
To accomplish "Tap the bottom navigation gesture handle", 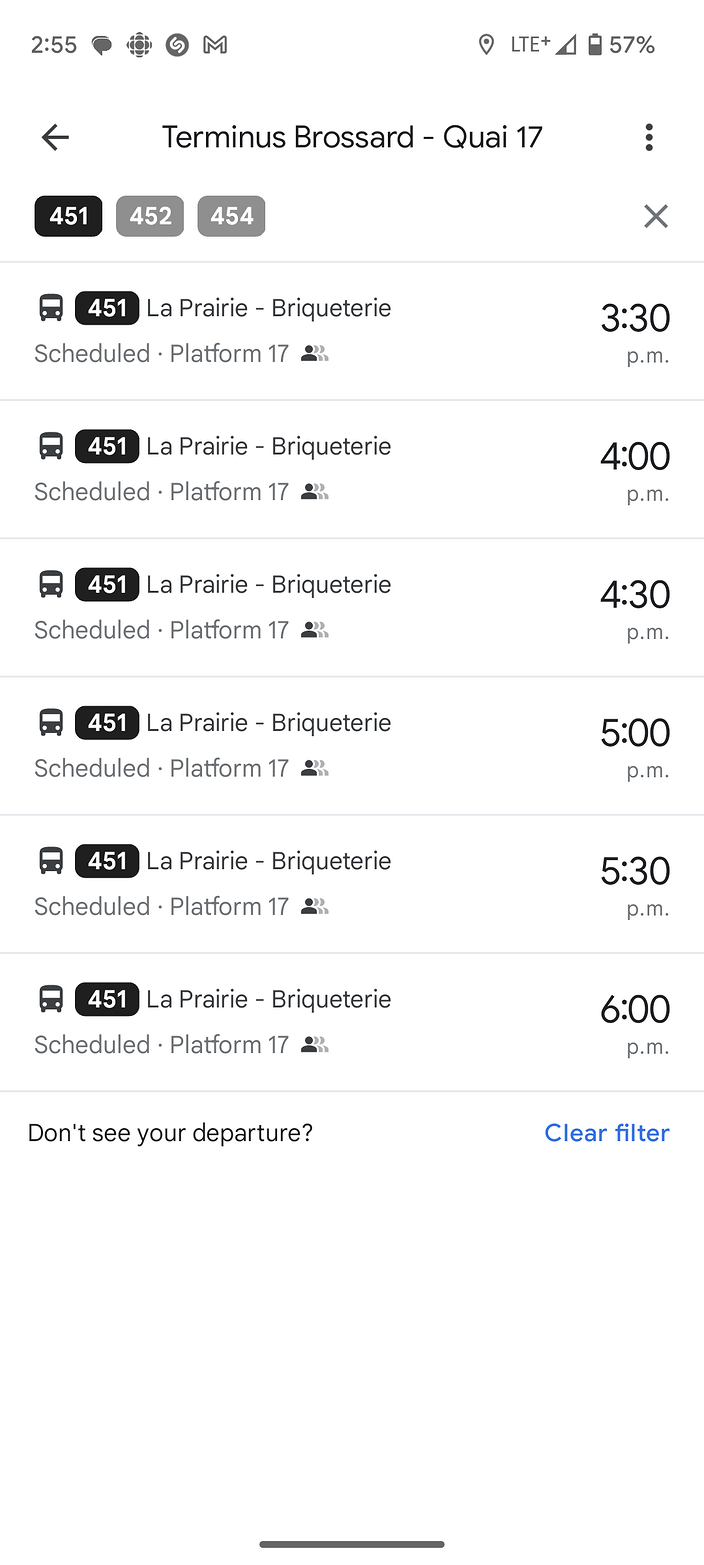I will pyautogui.click(x=352, y=1544).
